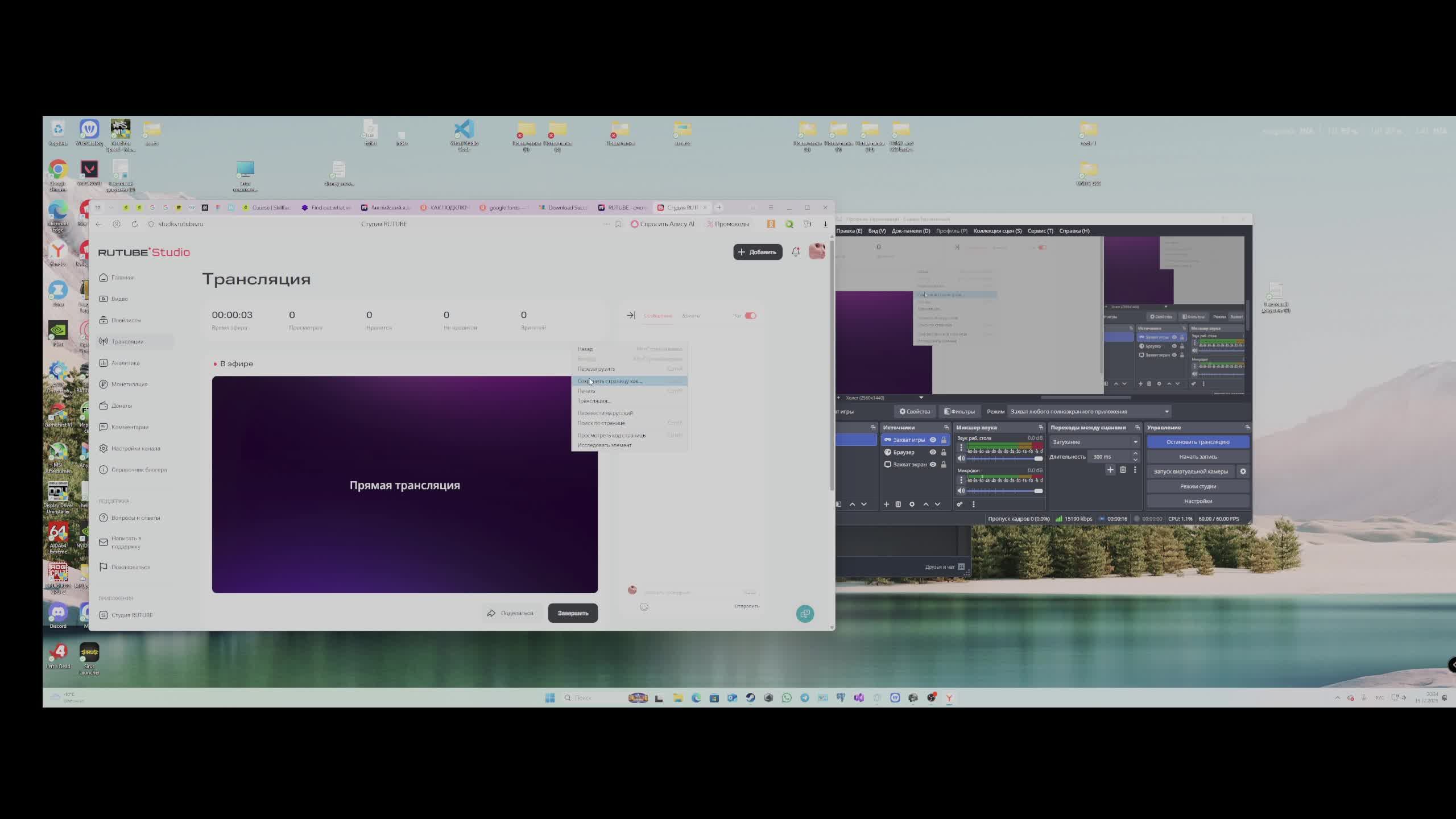This screenshot has height=819, width=1456.
Task: Toggle the lock on the Захват экрана source
Action: [x=944, y=465]
